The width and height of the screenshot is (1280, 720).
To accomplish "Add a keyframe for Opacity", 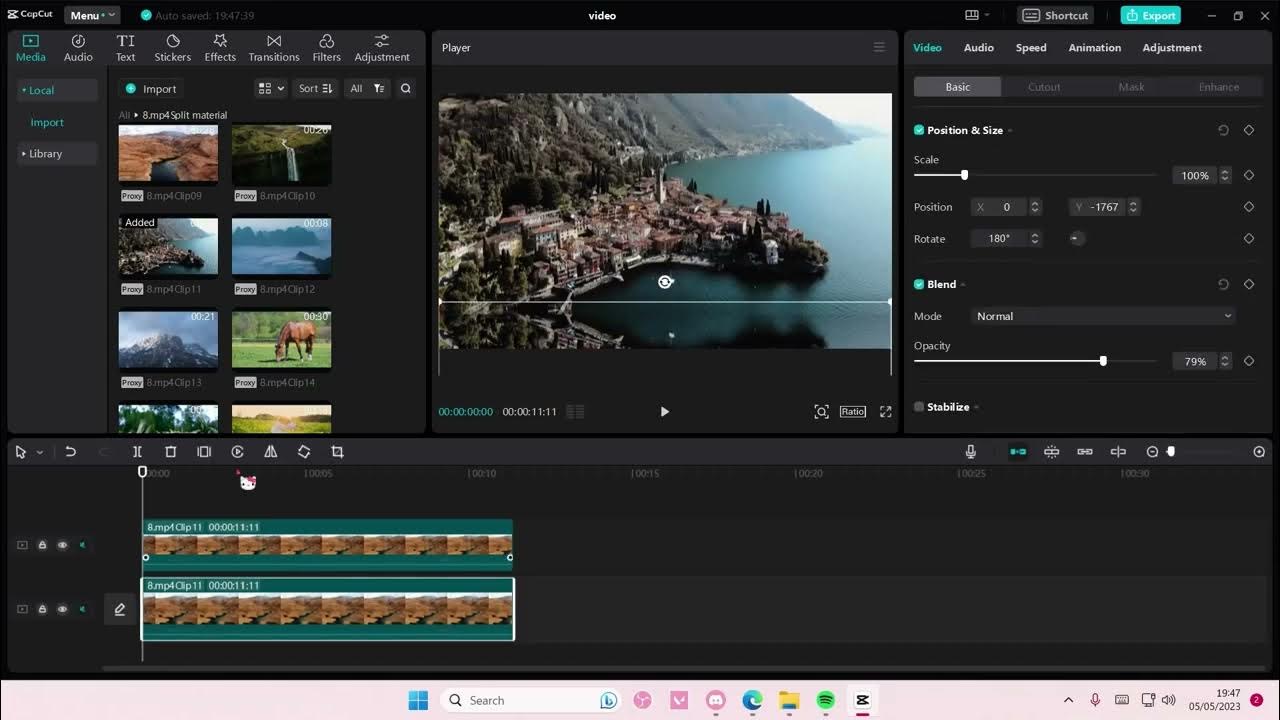I will pos(1249,361).
